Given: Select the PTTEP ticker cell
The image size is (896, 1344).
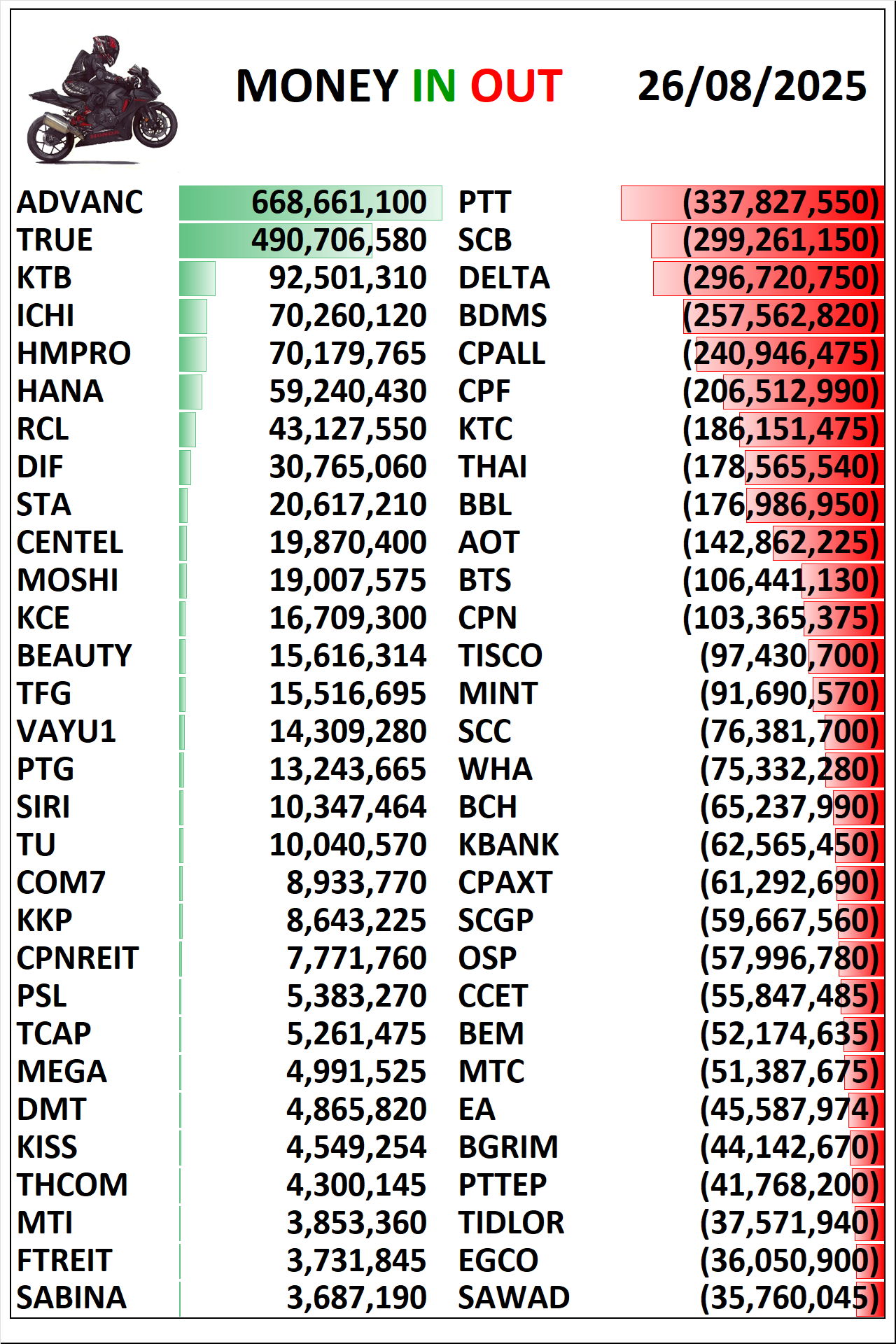Looking at the screenshot, I should pos(503,1185).
